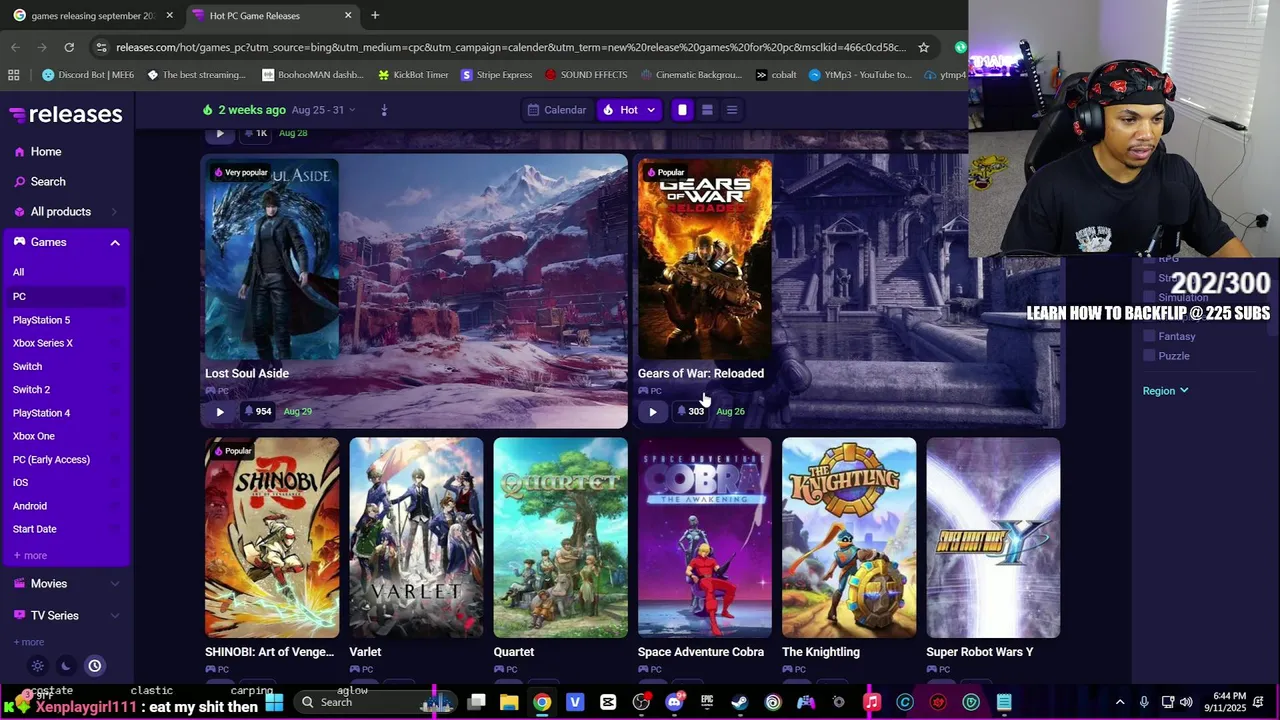Open the Stripe Express bookmark
Screen dimensions: 1280x720
[x=496, y=75]
